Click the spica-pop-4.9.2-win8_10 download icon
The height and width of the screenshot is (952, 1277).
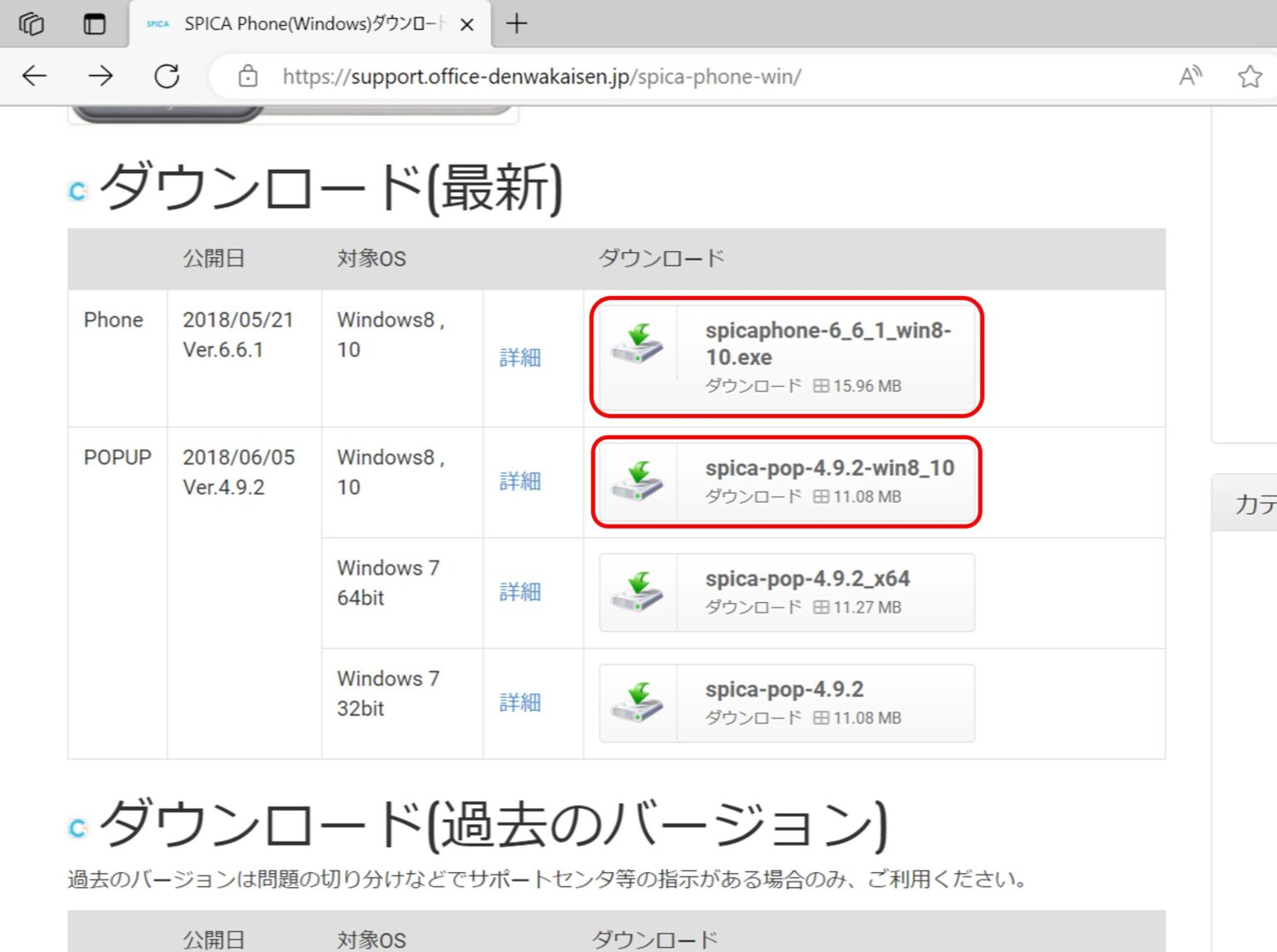pos(637,482)
